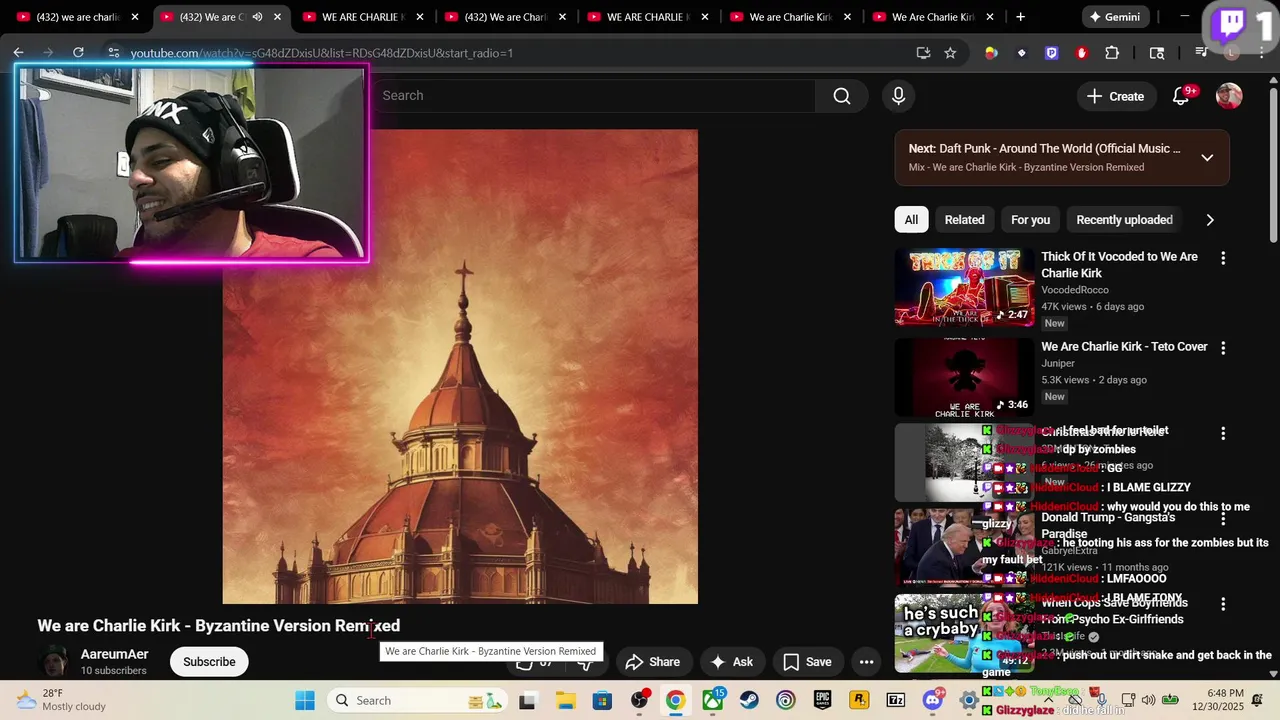Open 7-Zip from the taskbar
The width and height of the screenshot is (1280, 720).
pos(896,700)
